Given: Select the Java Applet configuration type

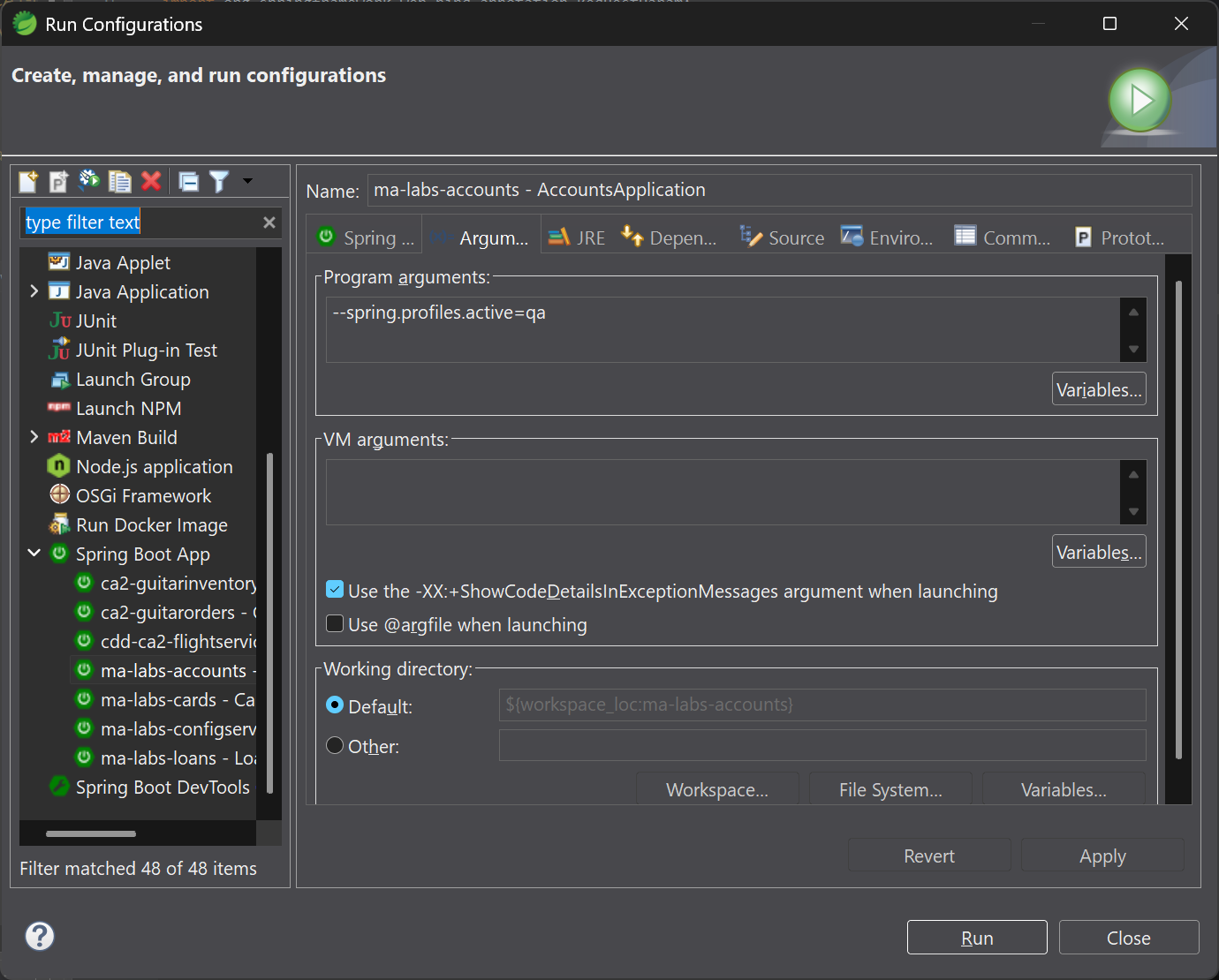Looking at the screenshot, I should tap(123, 262).
